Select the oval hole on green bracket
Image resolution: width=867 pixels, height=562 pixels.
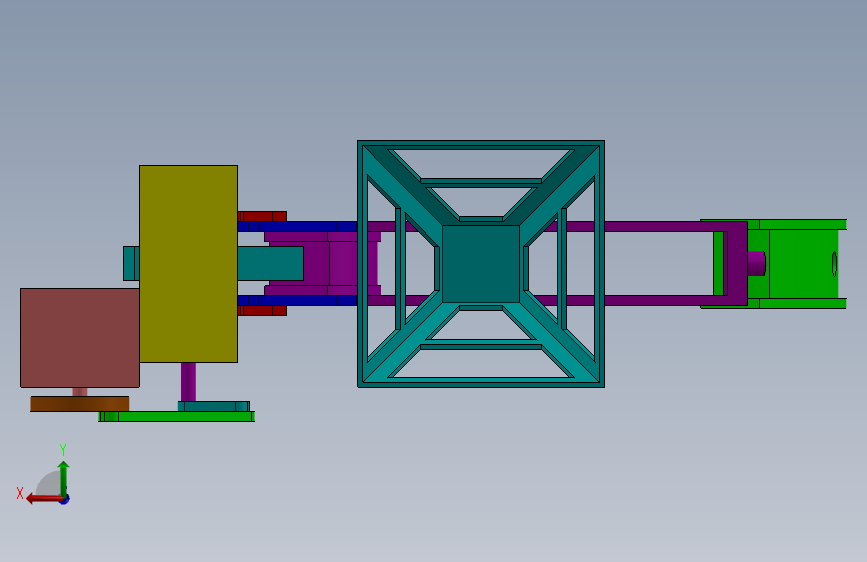tap(834, 263)
